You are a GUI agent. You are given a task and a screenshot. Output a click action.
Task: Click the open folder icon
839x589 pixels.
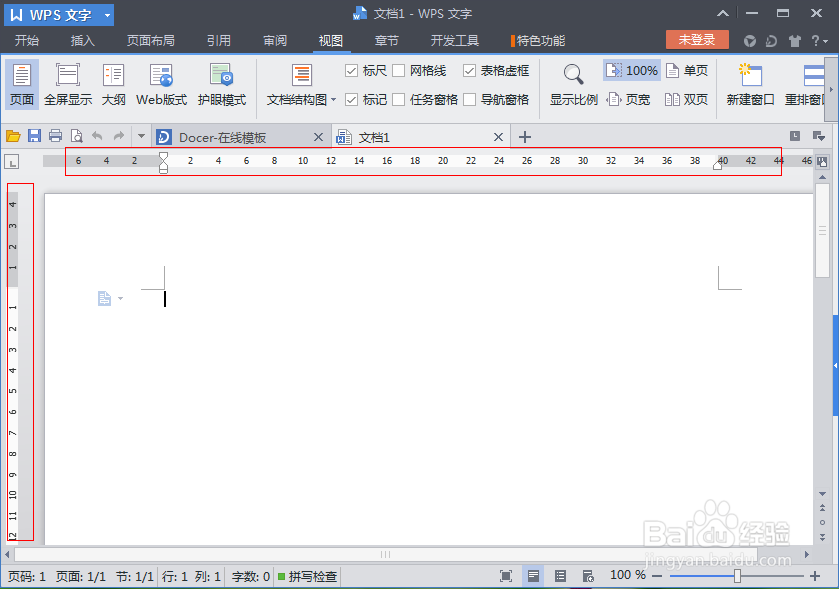[x=13, y=136]
